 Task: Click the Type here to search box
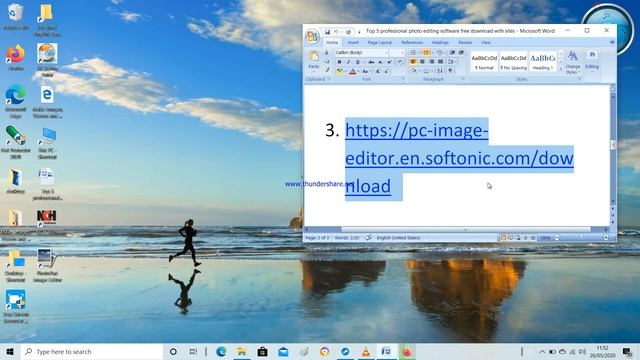coord(91,351)
